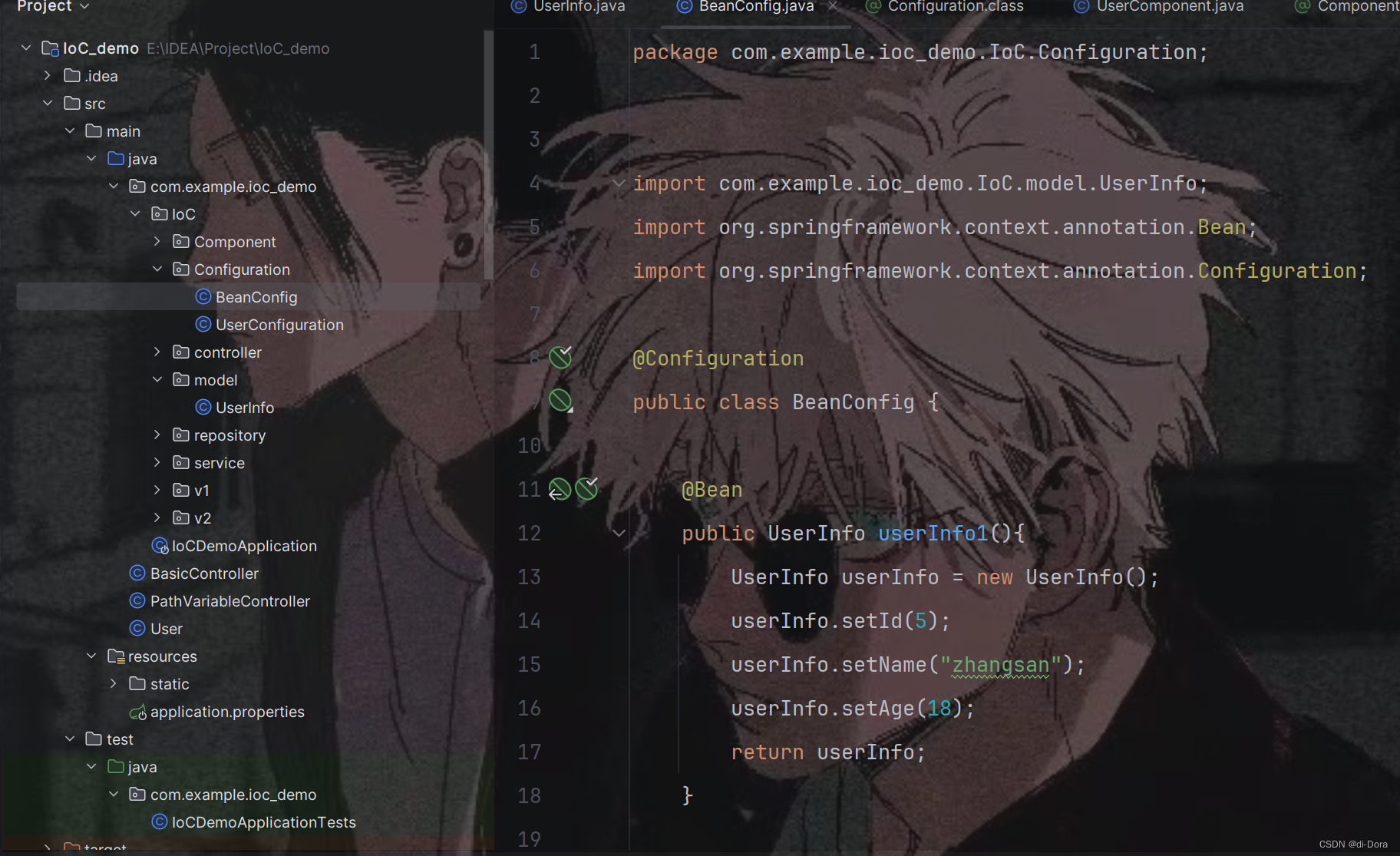This screenshot has height=856, width=1400.
Task: Collapse the test folder
Action: click(x=70, y=739)
